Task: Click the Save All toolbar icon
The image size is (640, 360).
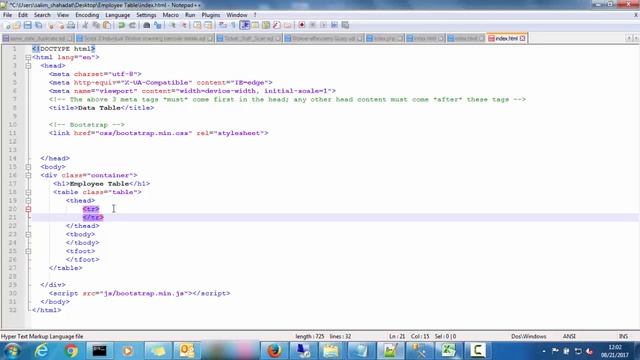Action: coord(38,25)
